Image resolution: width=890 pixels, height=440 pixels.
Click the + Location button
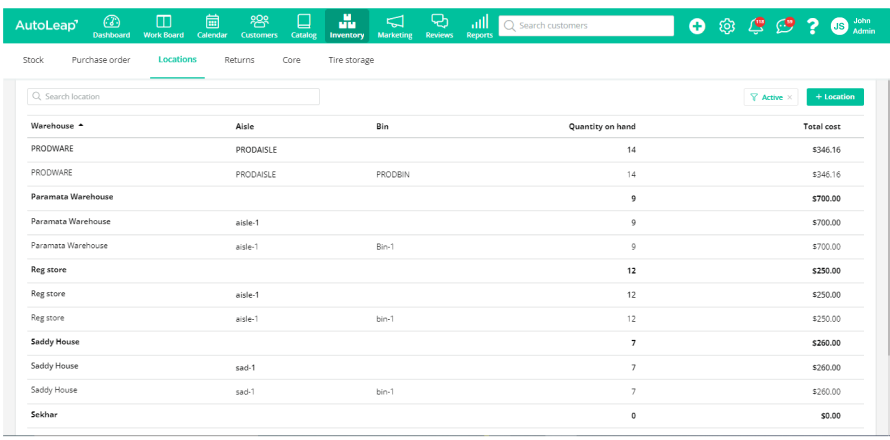[835, 97]
